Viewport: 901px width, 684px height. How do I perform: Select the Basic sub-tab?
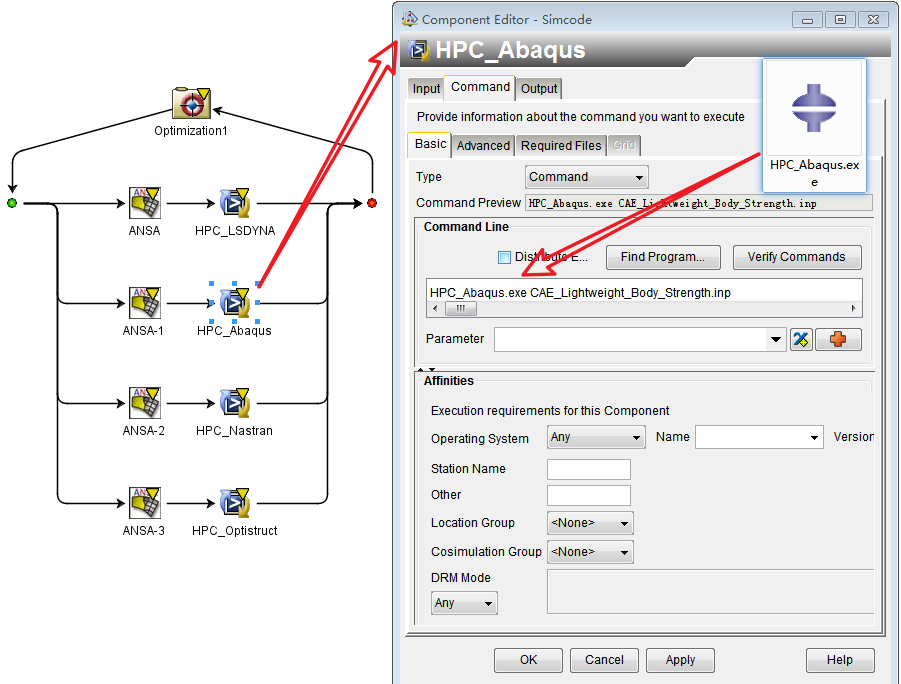(430, 144)
